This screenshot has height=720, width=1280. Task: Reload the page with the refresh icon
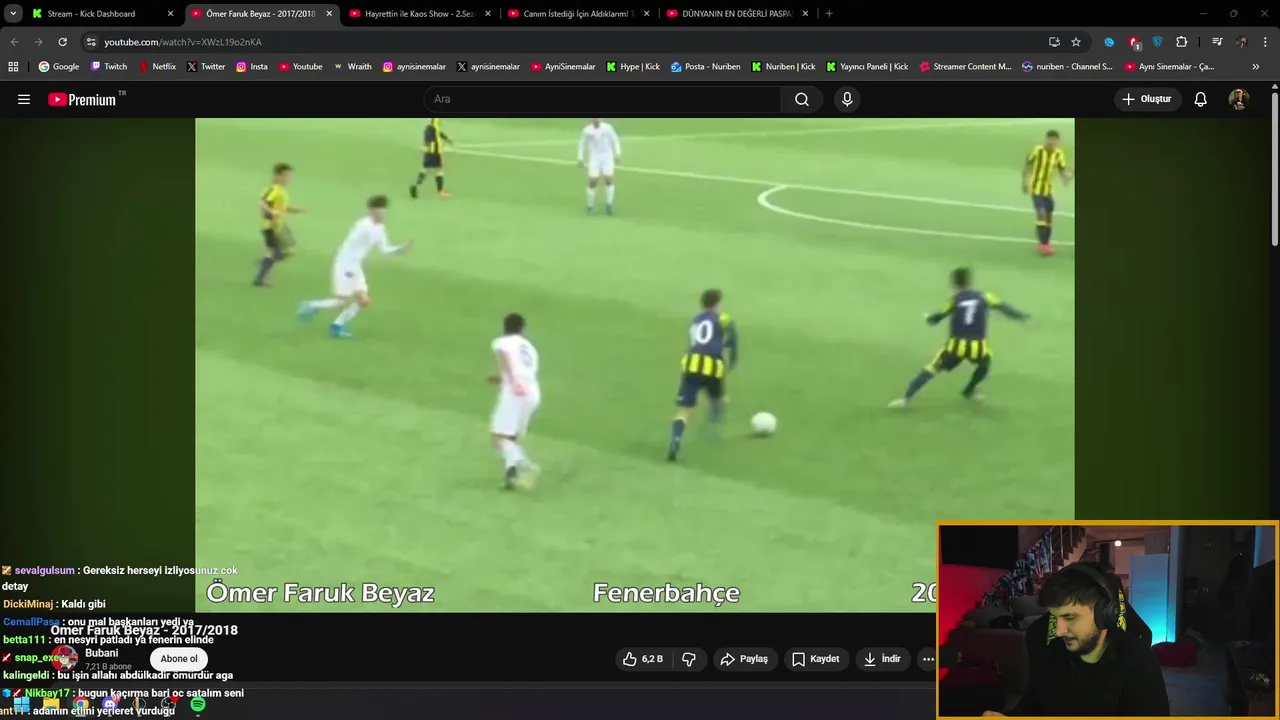click(x=62, y=42)
